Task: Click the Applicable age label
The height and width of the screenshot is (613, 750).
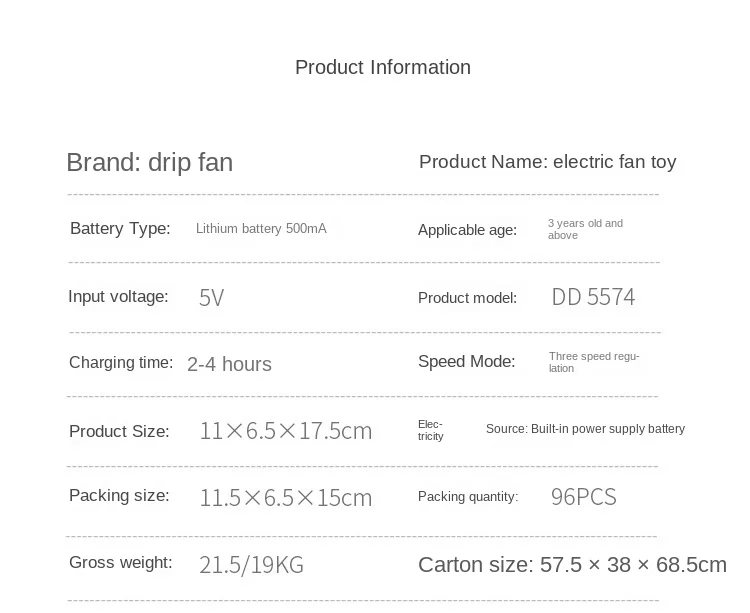Action: (467, 230)
